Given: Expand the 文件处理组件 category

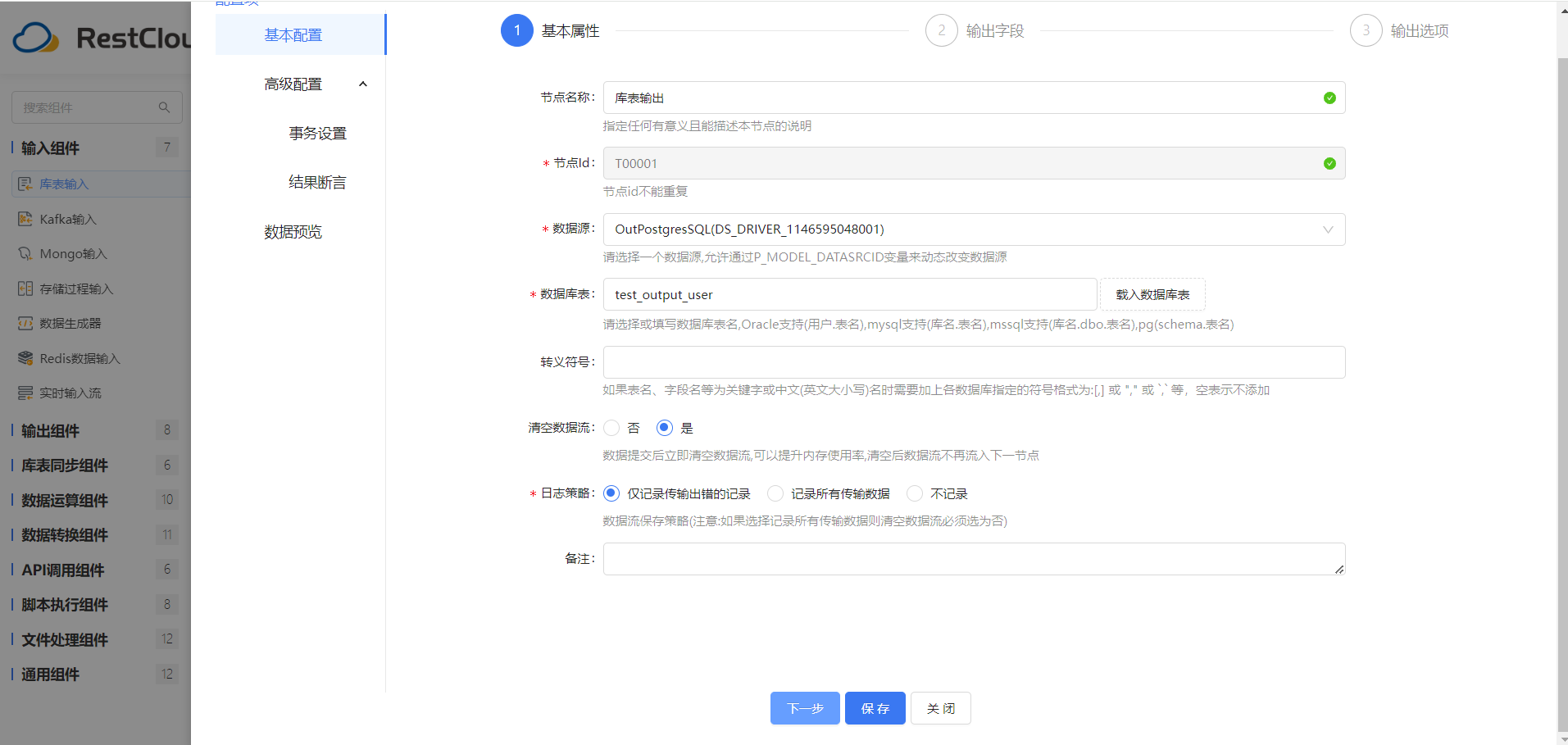Looking at the screenshot, I should coord(95,639).
